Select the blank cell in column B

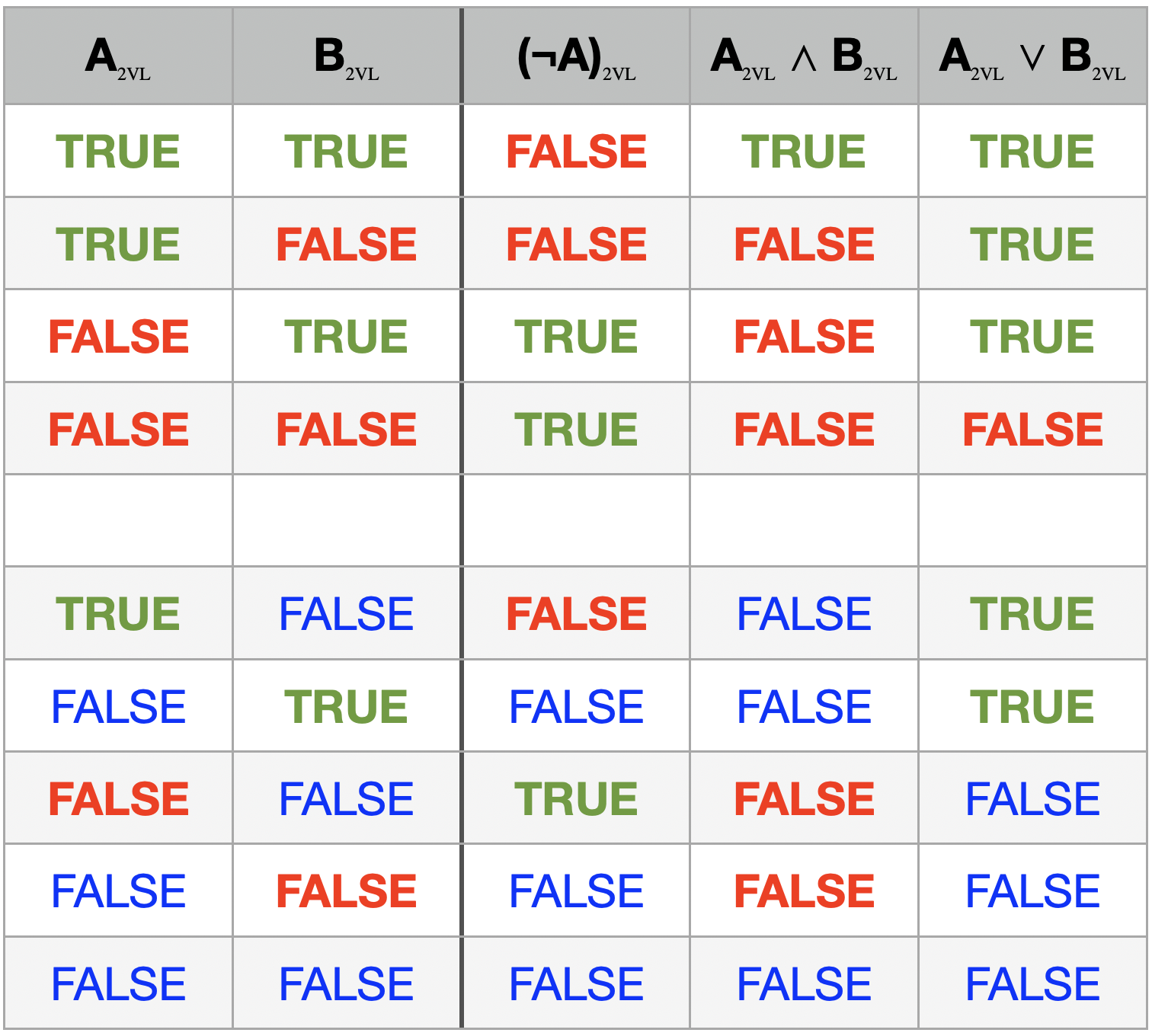[x=347, y=521]
